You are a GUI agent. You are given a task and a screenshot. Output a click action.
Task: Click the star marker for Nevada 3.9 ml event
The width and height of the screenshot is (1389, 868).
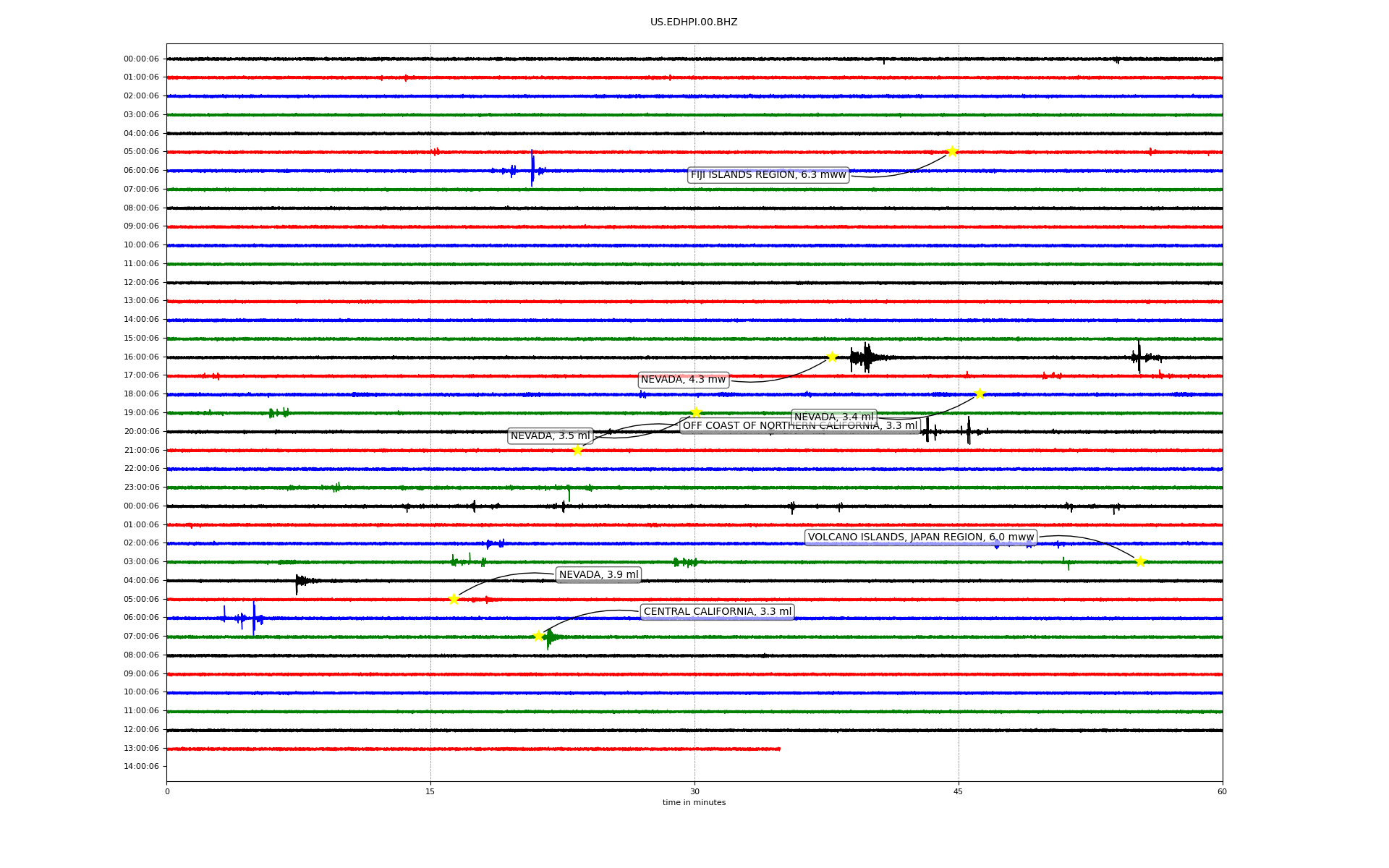(454, 599)
